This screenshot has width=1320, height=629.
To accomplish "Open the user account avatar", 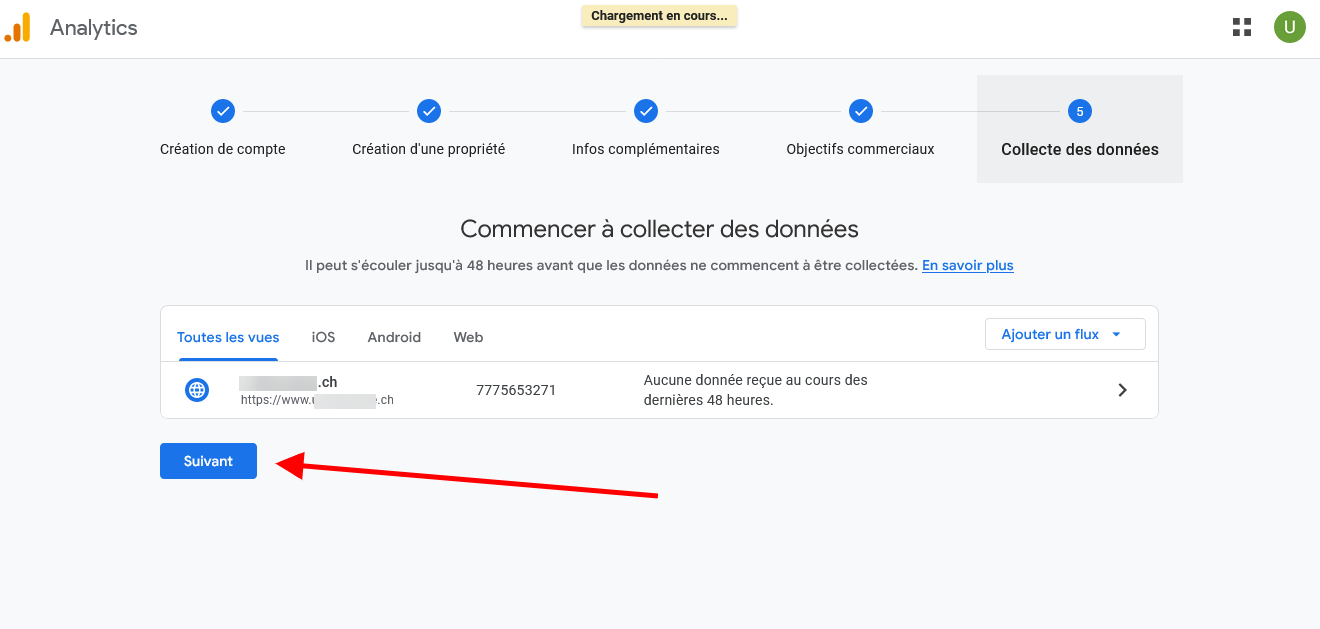I will tap(1289, 27).
